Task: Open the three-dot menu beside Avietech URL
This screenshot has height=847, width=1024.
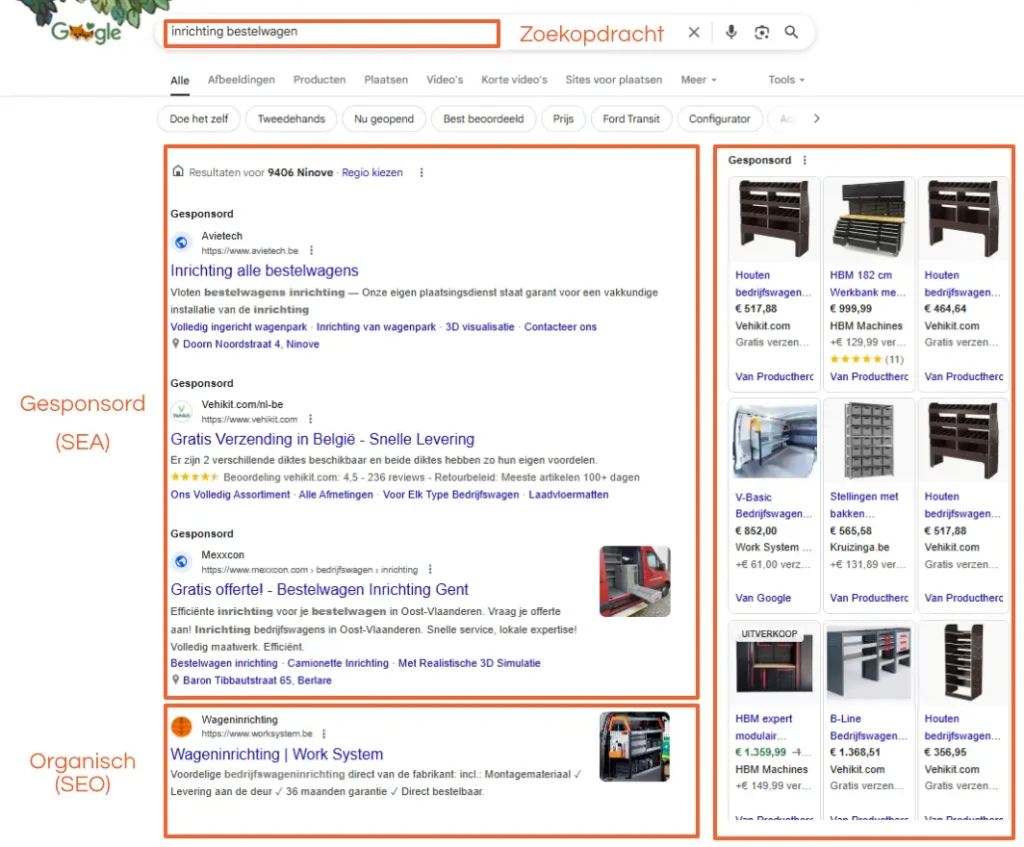Action: tap(311, 250)
